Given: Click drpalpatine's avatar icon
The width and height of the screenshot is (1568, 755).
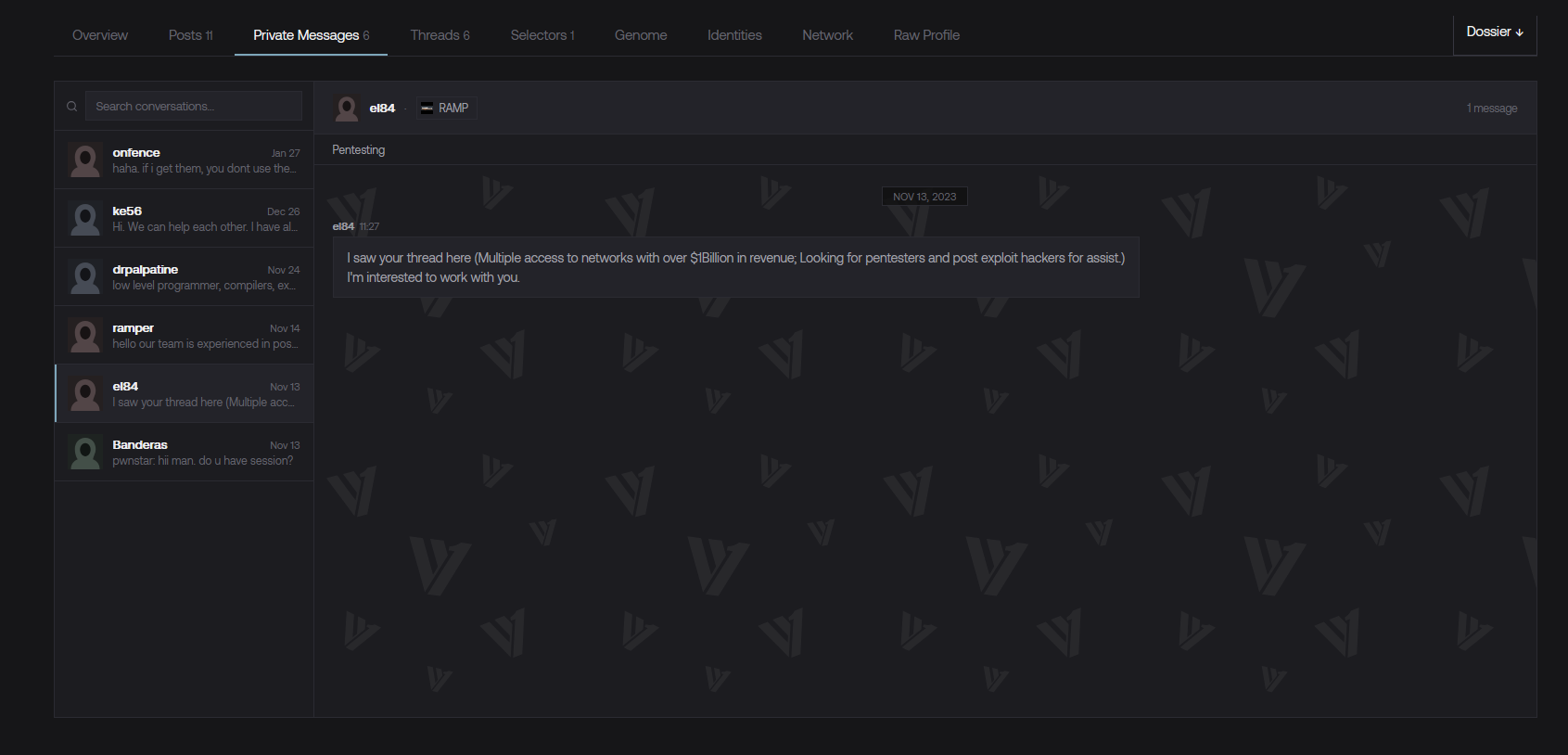Looking at the screenshot, I should point(85,276).
